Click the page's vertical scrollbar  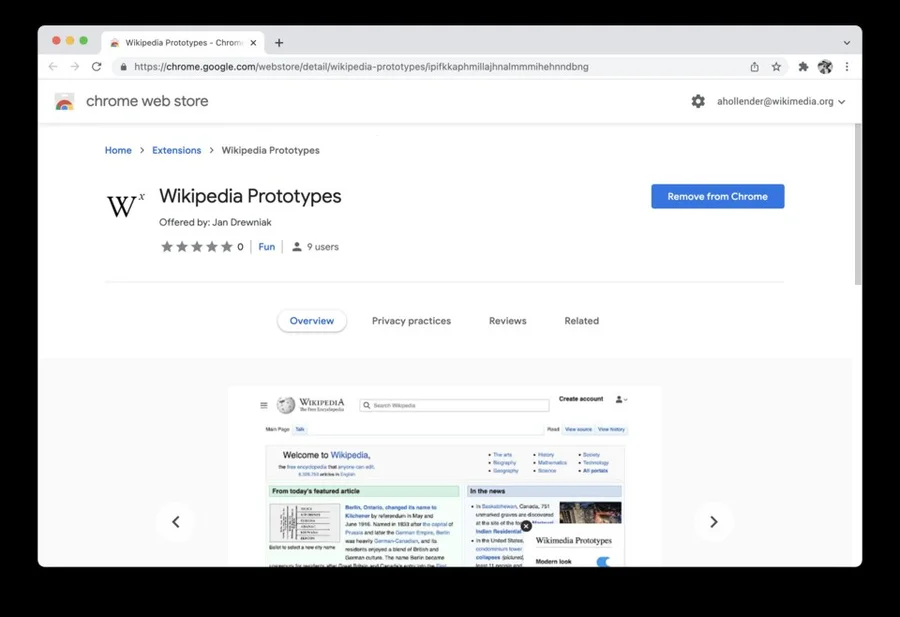[x=858, y=204]
